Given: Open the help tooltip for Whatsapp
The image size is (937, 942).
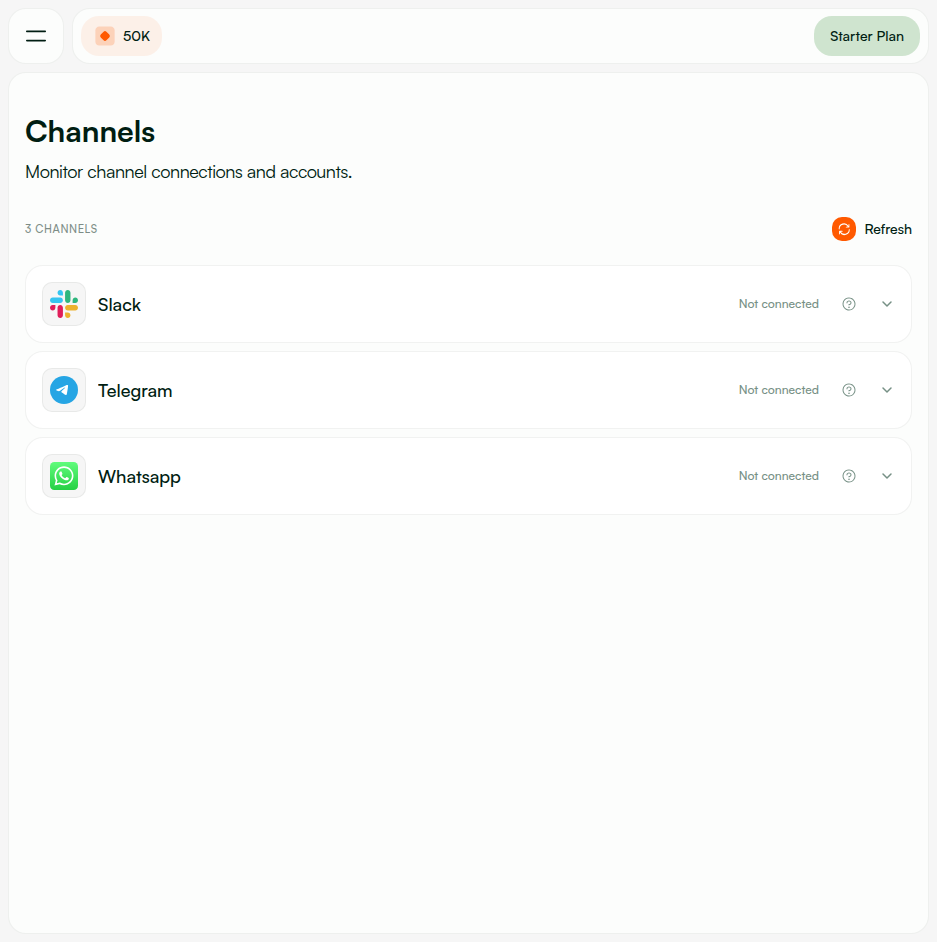Looking at the screenshot, I should pos(849,476).
